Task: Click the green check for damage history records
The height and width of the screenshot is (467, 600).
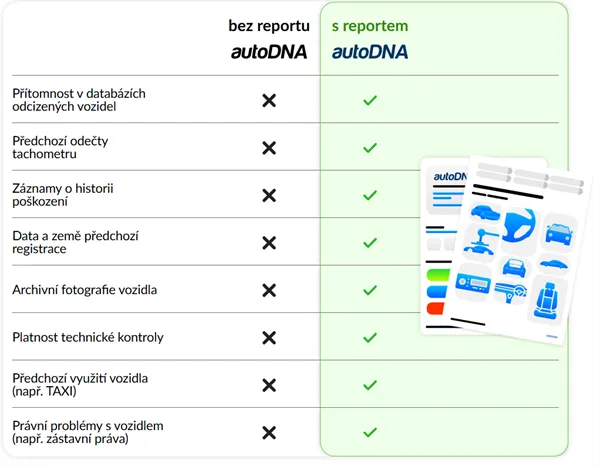Action: [x=369, y=195]
